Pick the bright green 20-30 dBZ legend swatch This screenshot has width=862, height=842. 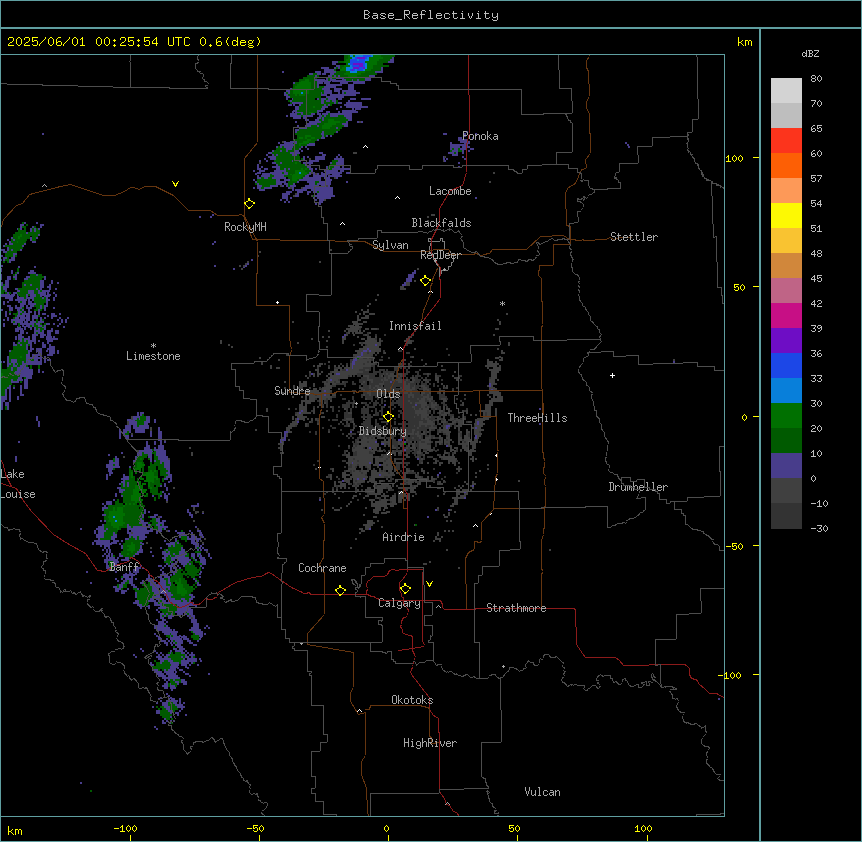(x=786, y=416)
